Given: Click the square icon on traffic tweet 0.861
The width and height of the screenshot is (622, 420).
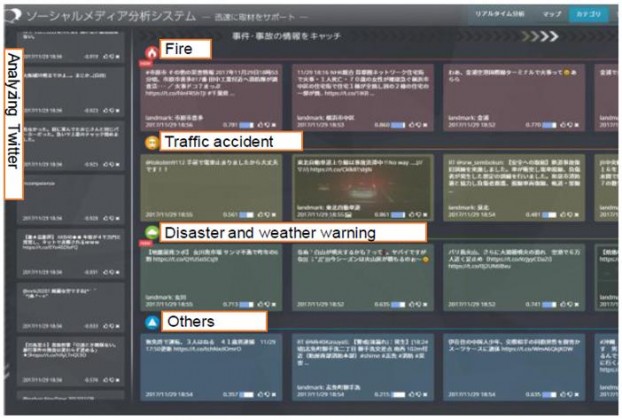Looking at the screenshot, I should pyautogui.click(x=425, y=215).
